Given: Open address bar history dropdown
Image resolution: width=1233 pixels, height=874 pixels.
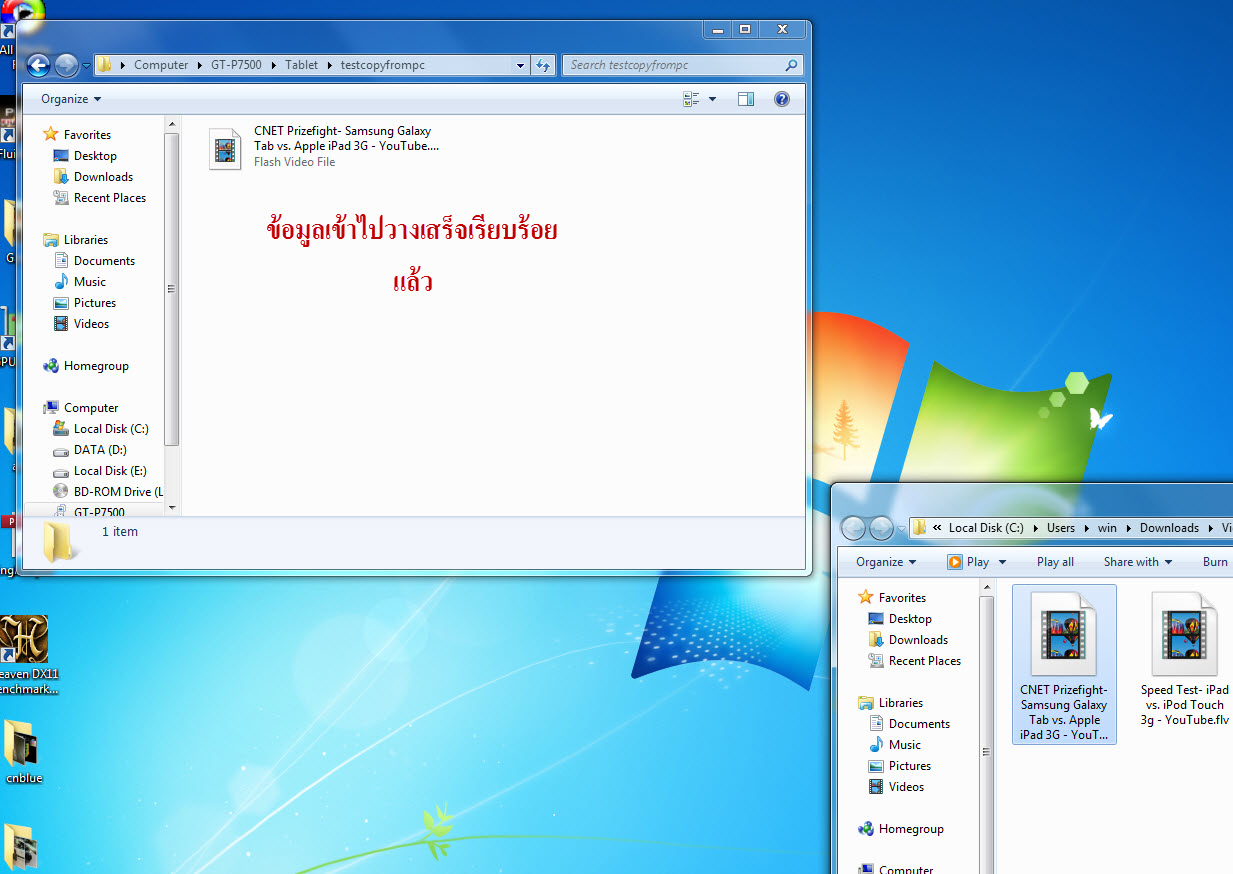Looking at the screenshot, I should (520, 66).
